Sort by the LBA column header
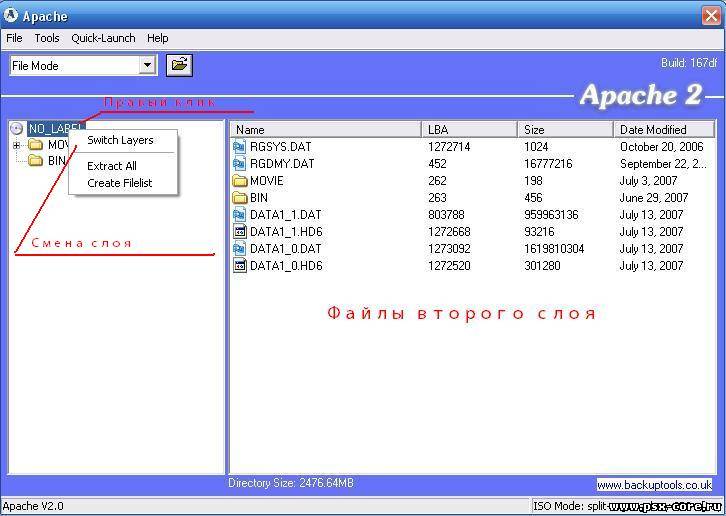The height and width of the screenshot is (516, 726). pos(469,130)
